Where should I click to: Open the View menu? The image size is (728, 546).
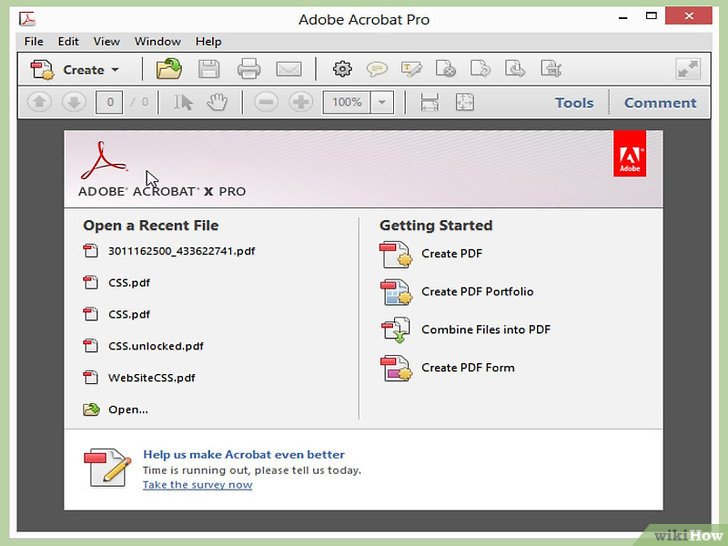coord(106,41)
